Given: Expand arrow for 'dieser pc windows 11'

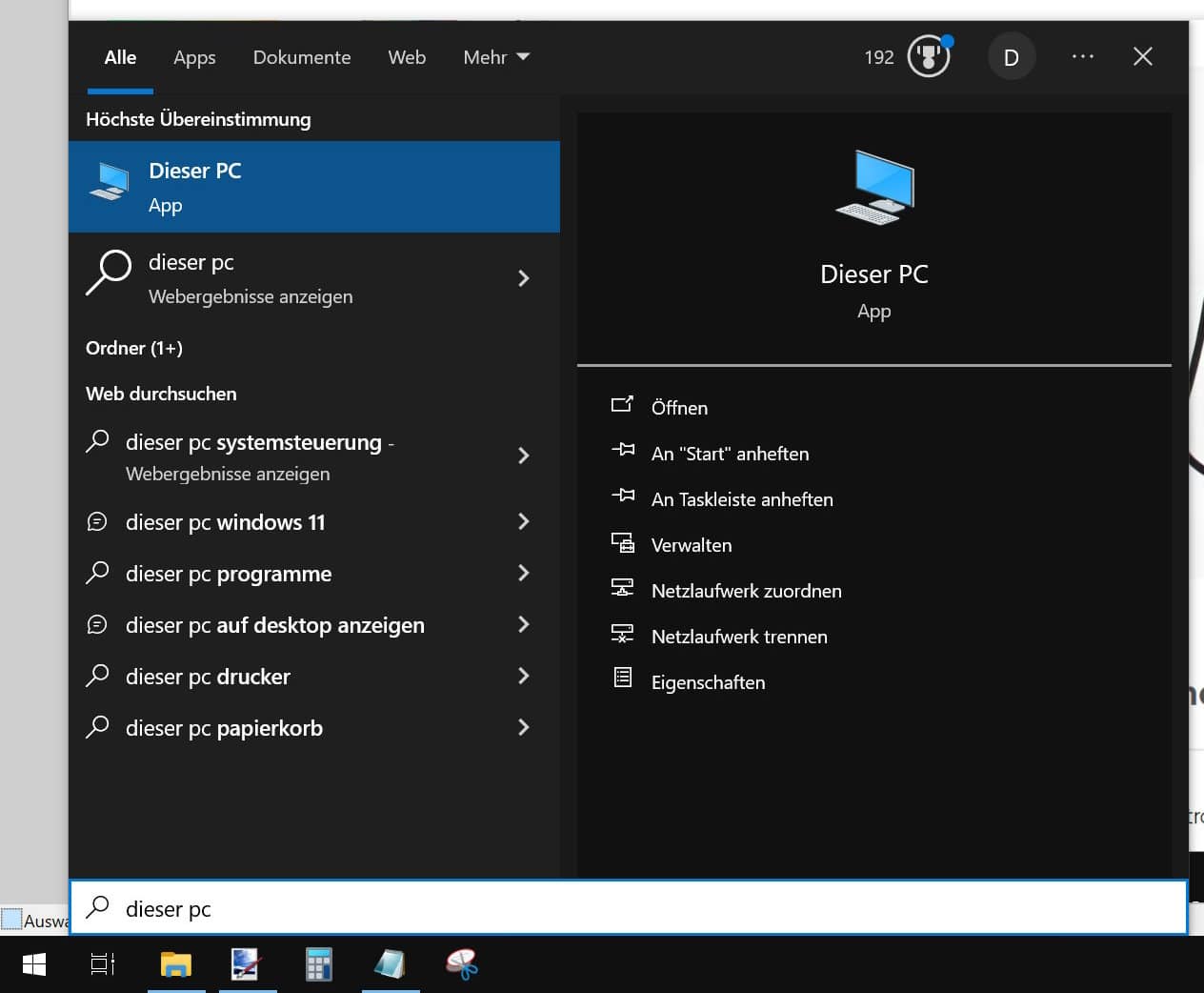Looking at the screenshot, I should tap(523, 521).
